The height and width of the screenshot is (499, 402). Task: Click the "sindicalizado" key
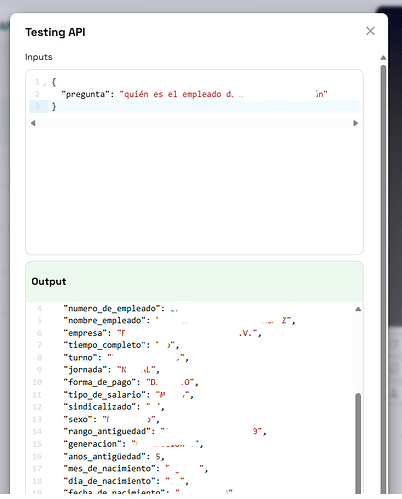100,407
